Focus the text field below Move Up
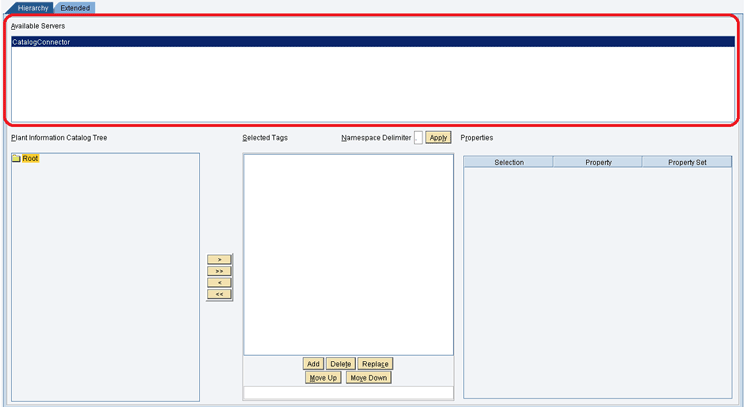 pos(348,392)
